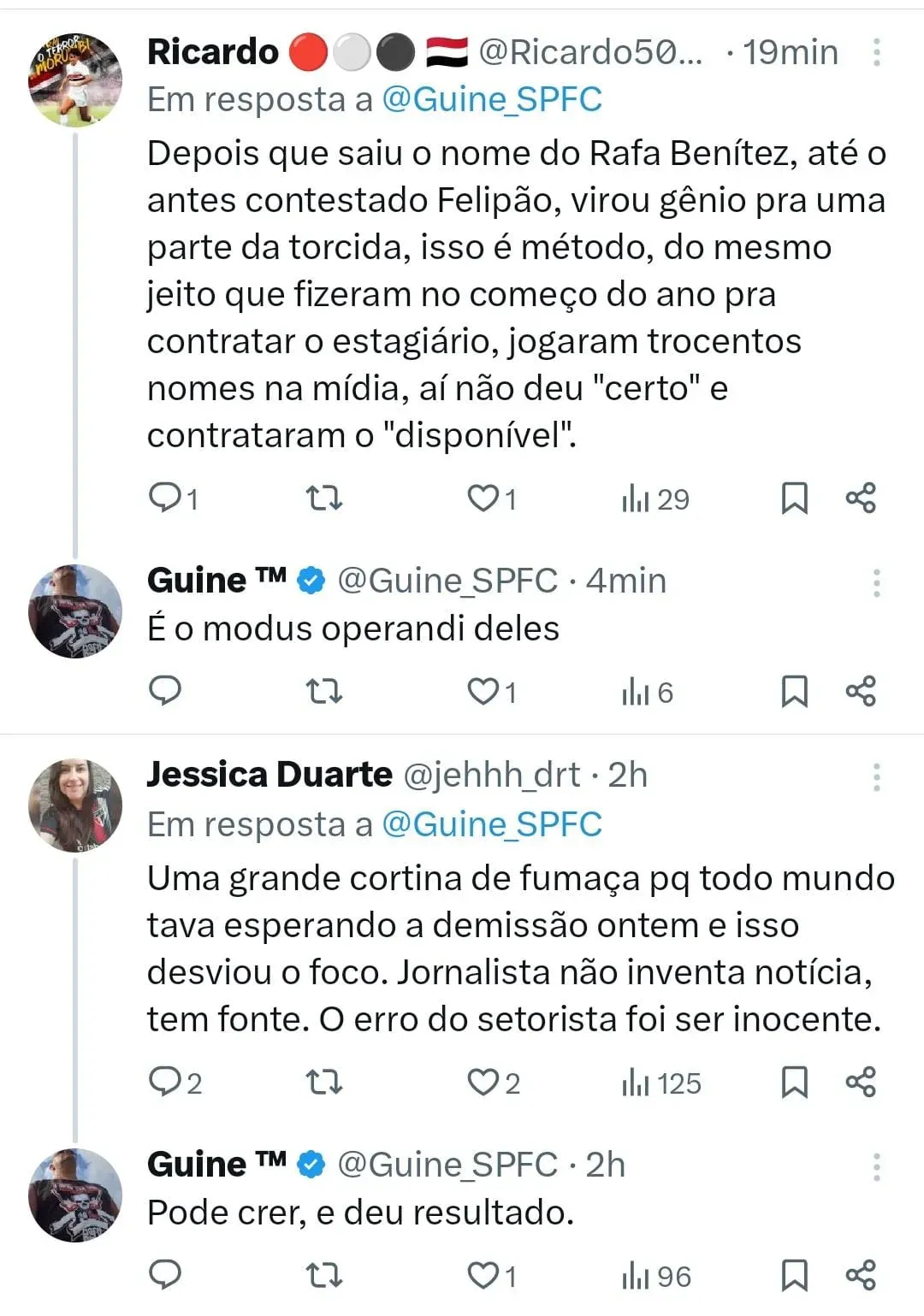View analytics showing 125 views
Screen dimensions: 924x1316
[x=661, y=1083]
